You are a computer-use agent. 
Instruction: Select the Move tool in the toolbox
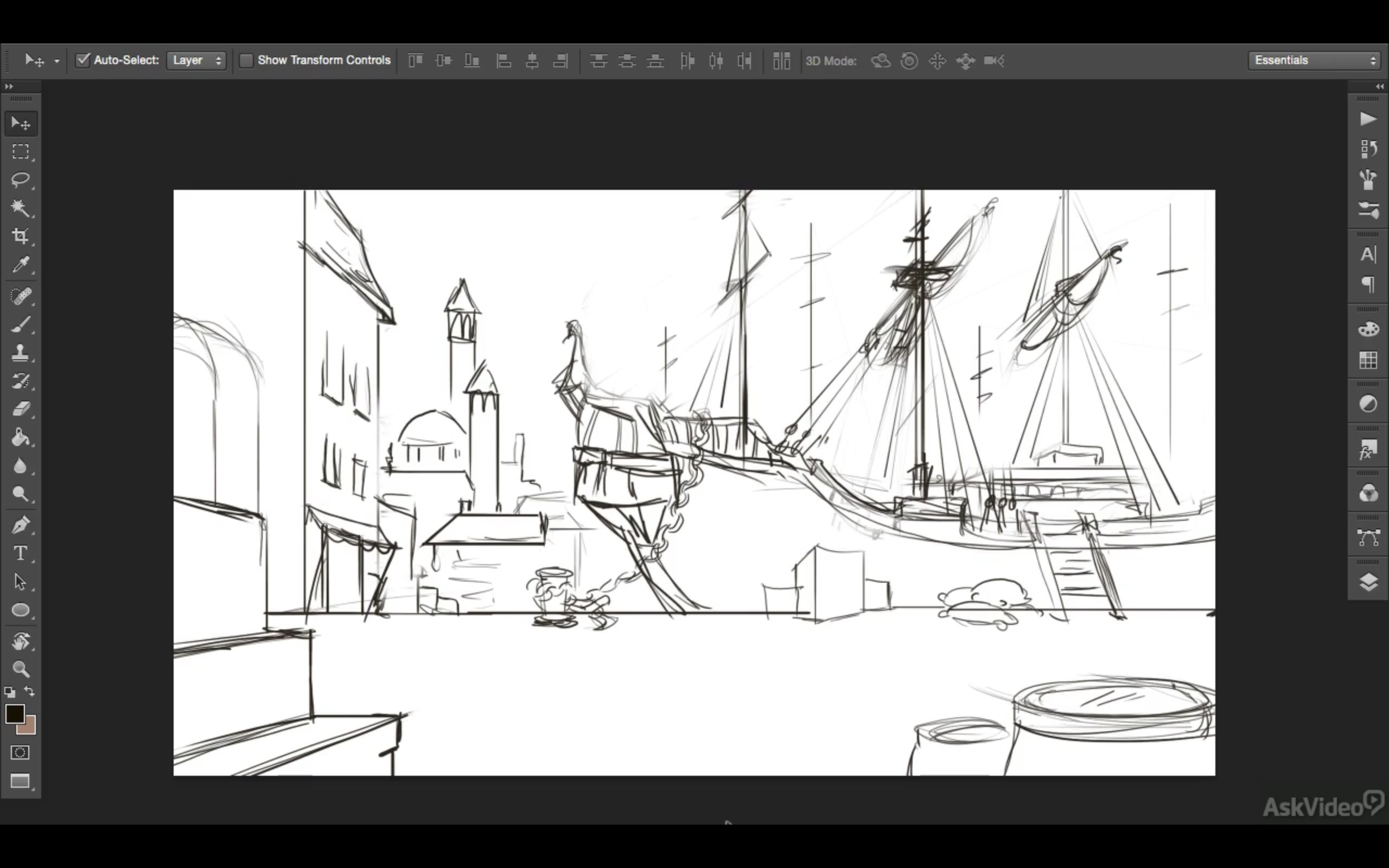coord(21,124)
